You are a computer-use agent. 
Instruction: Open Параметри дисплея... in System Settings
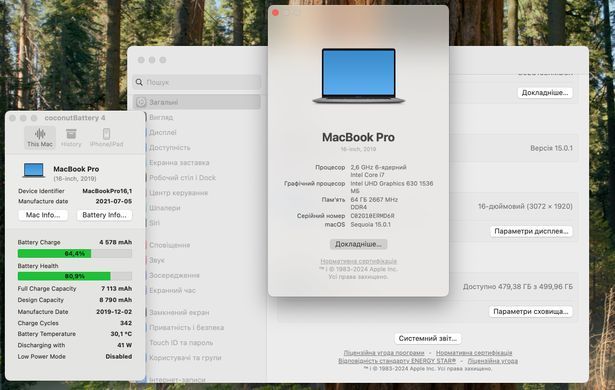[531, 231]
